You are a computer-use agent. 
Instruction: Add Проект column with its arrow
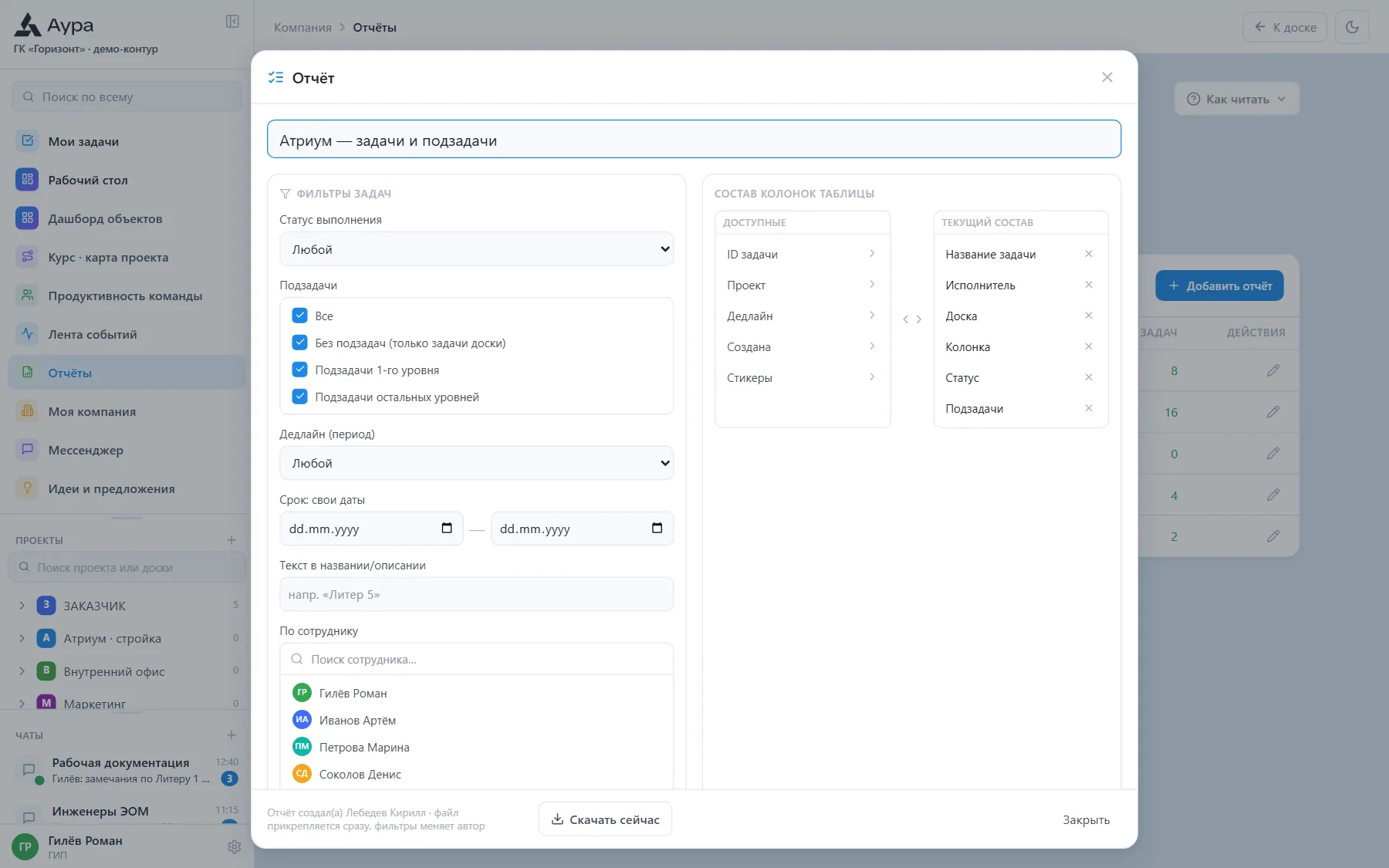872,285
